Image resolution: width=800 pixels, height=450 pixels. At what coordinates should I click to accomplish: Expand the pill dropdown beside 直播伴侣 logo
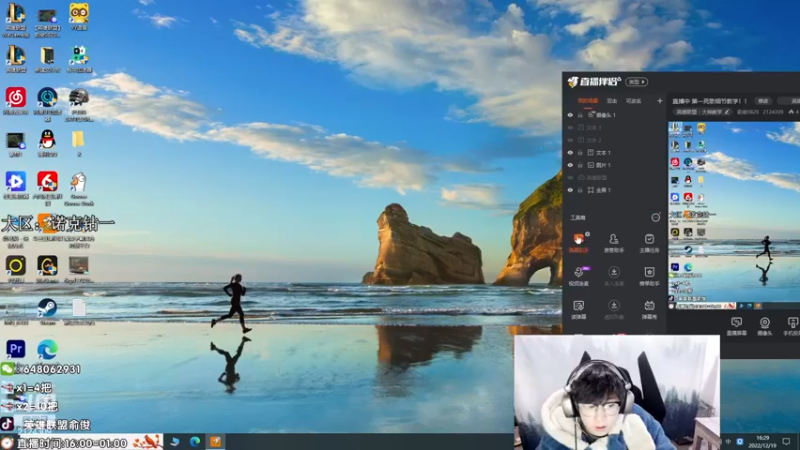point(637,82)
